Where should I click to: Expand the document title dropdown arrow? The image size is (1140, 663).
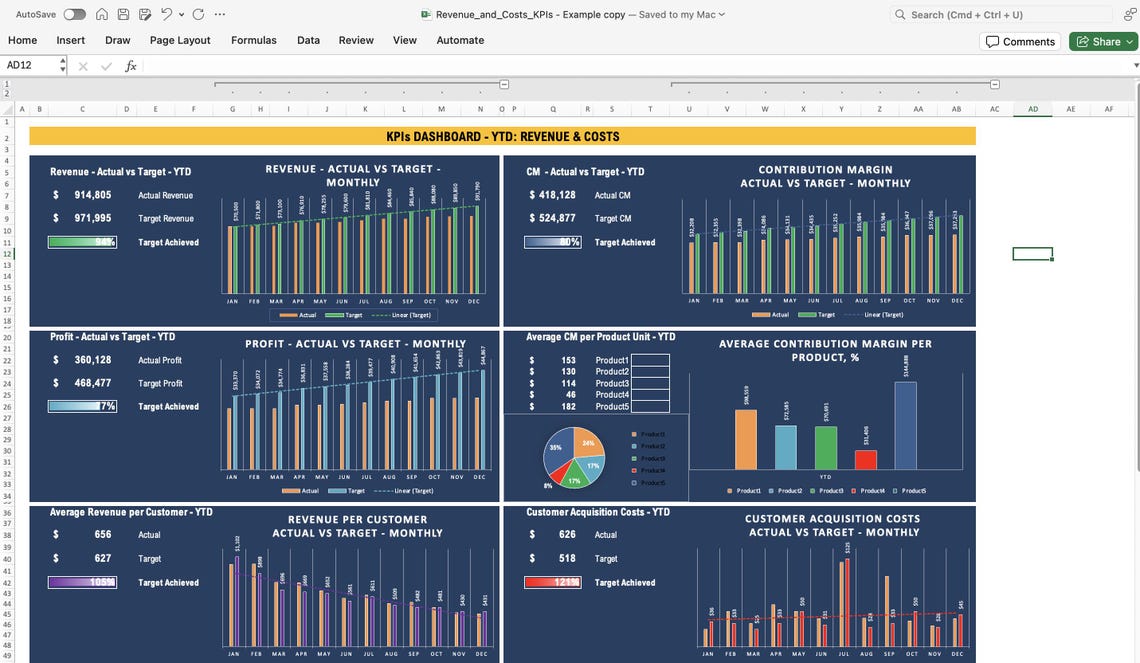[x=722, y=14]
